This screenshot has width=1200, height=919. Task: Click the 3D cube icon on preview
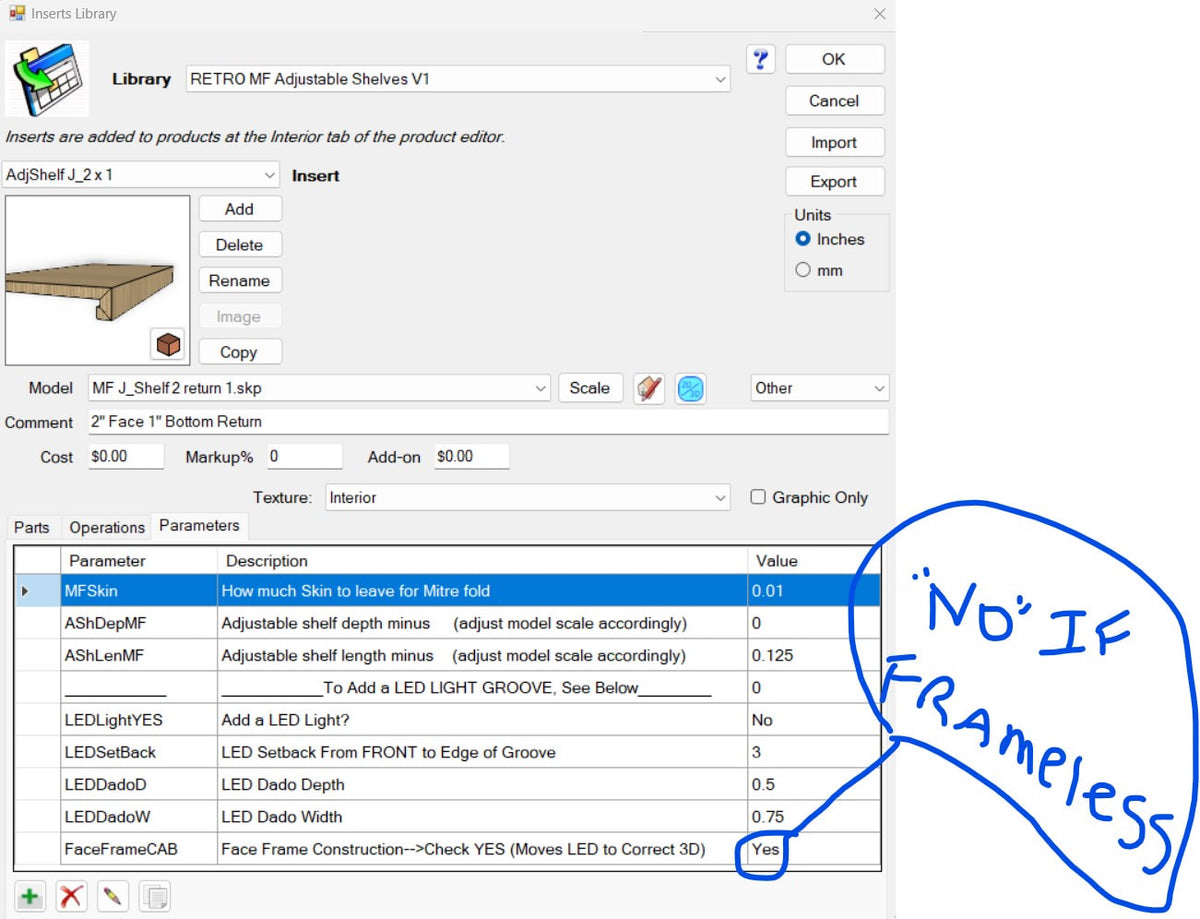[168, 344]
